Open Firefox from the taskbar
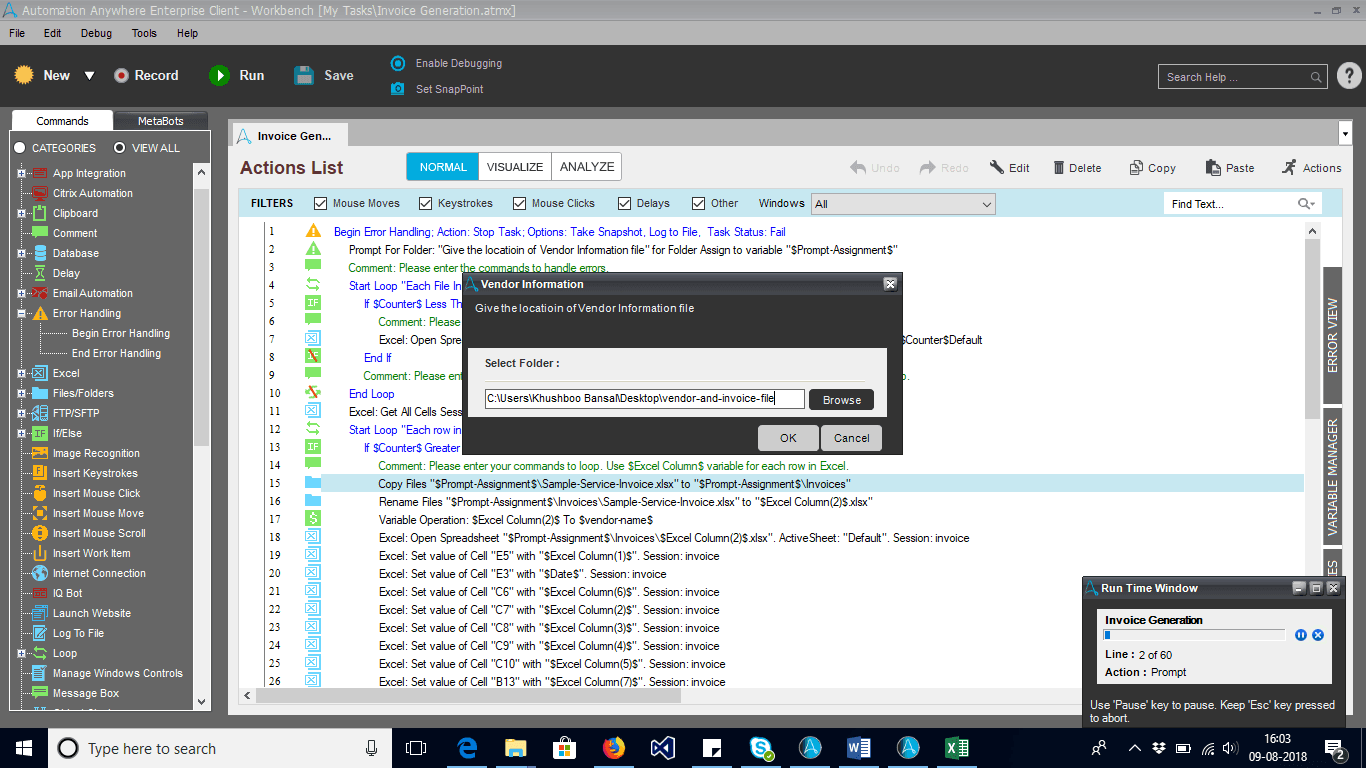The height and width of the screenshot is (768, 1366). coord(614,747)
